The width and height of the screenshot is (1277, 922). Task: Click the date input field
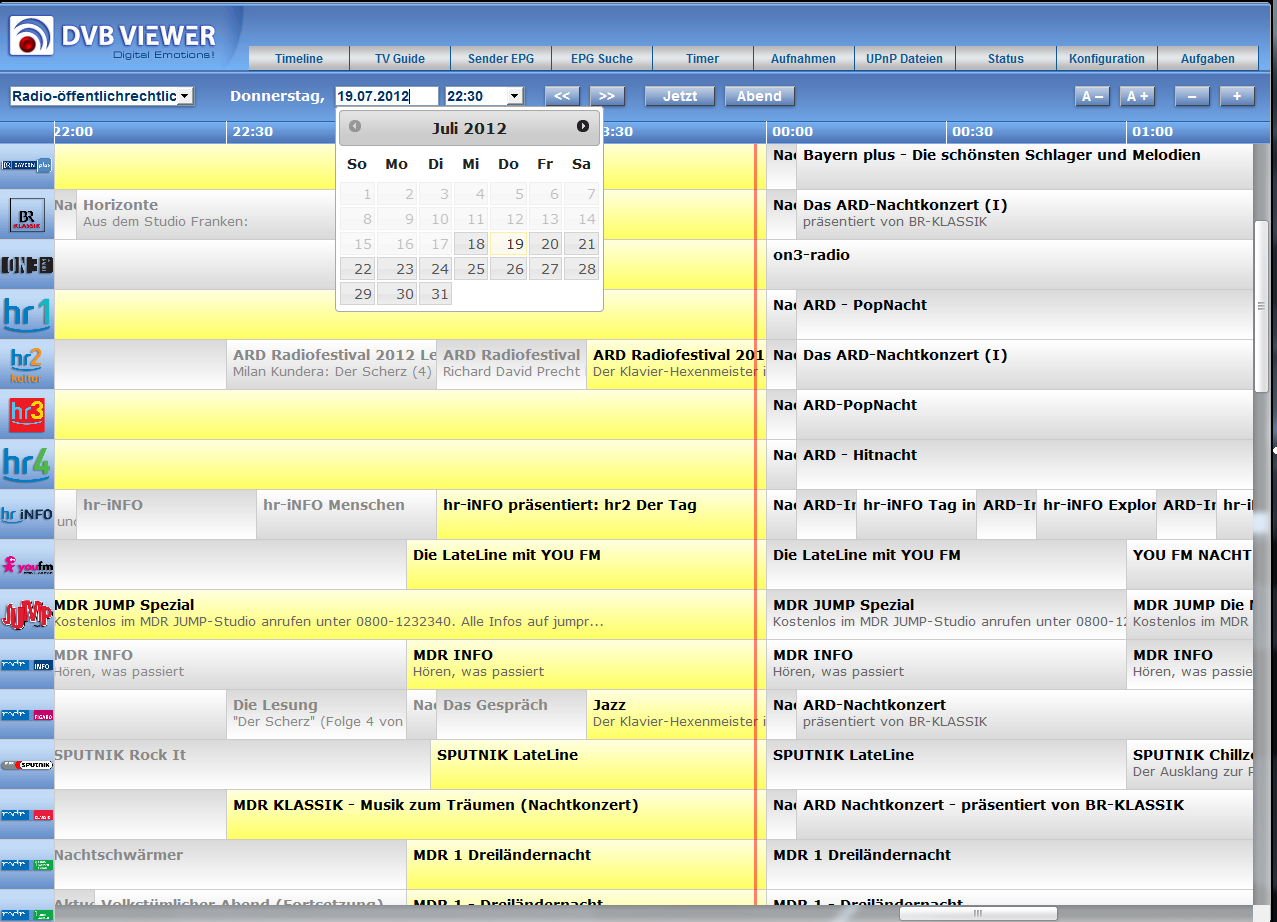[387, 96]
